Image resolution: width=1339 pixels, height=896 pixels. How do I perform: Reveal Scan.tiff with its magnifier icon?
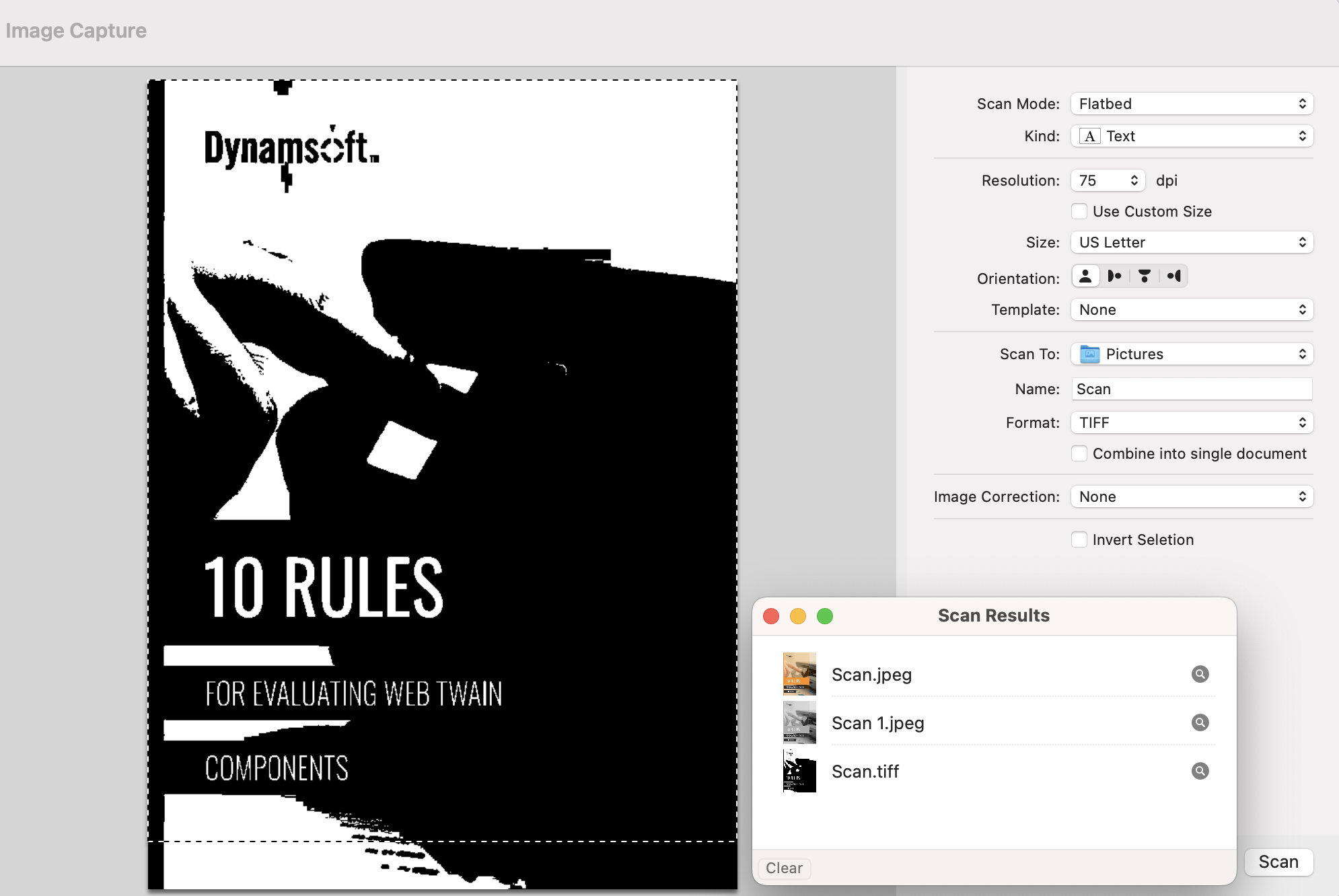click(1200, 771)
